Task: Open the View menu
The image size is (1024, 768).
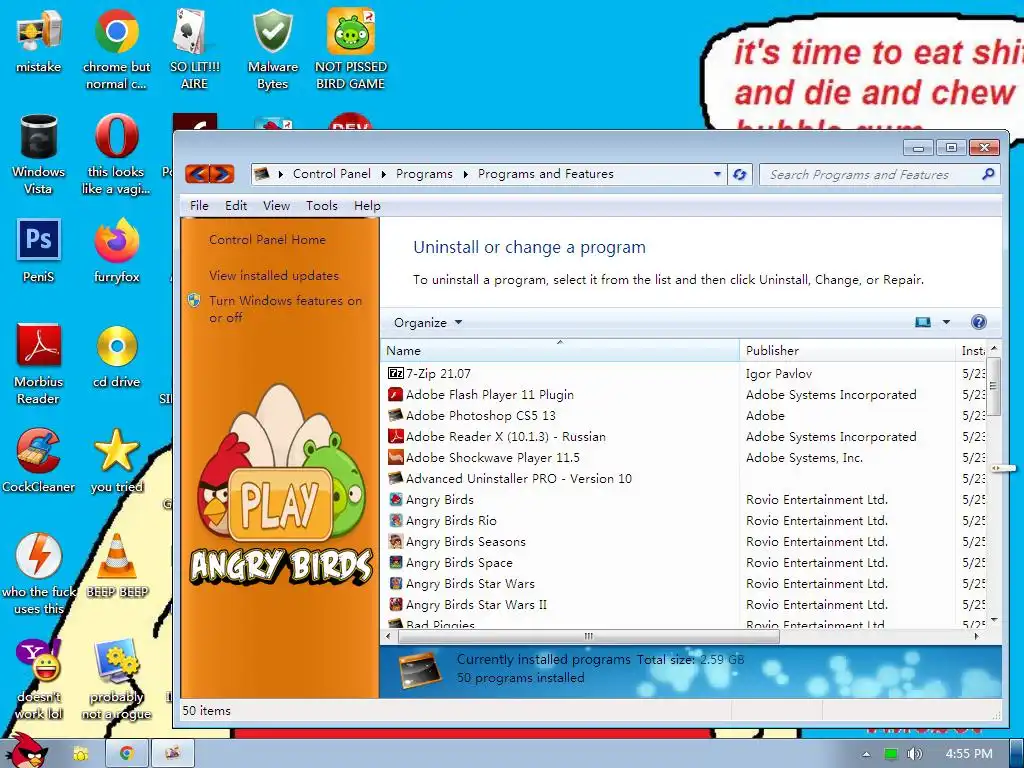Action: (x=276, y=206)
